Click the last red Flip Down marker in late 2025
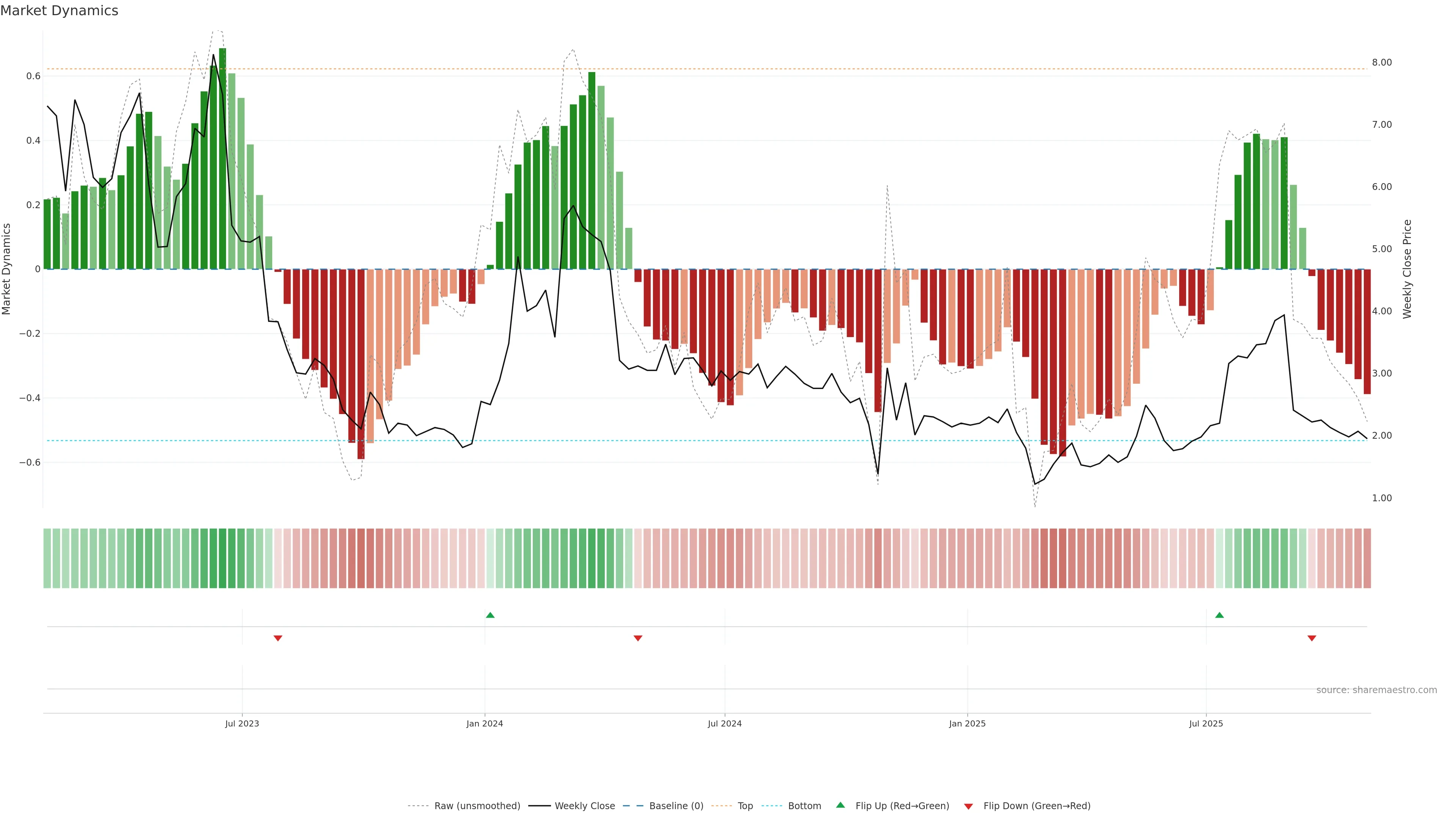The height and width of the screenshot is (819, 1456). (x=1312, y=638)
